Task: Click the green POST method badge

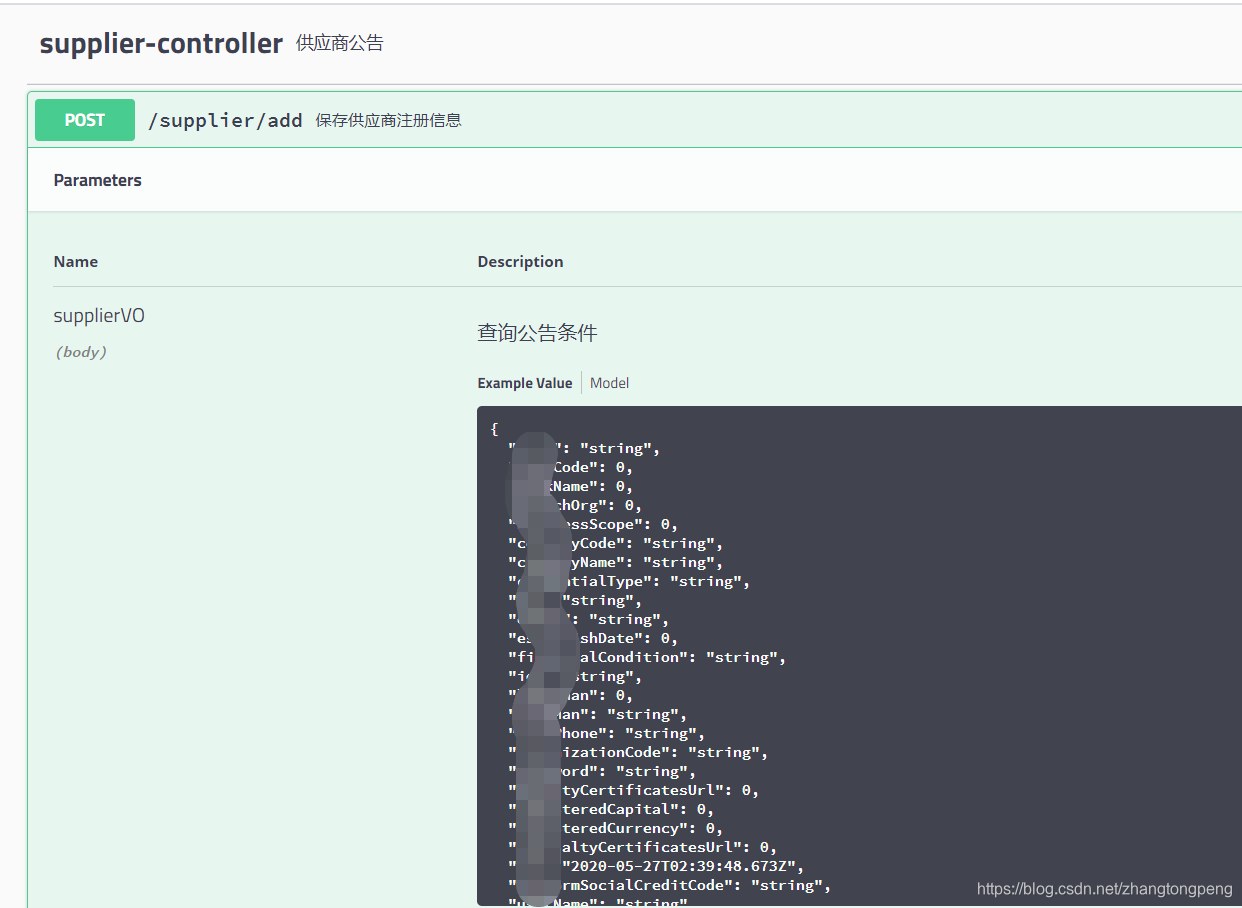Action: [84, 119]
